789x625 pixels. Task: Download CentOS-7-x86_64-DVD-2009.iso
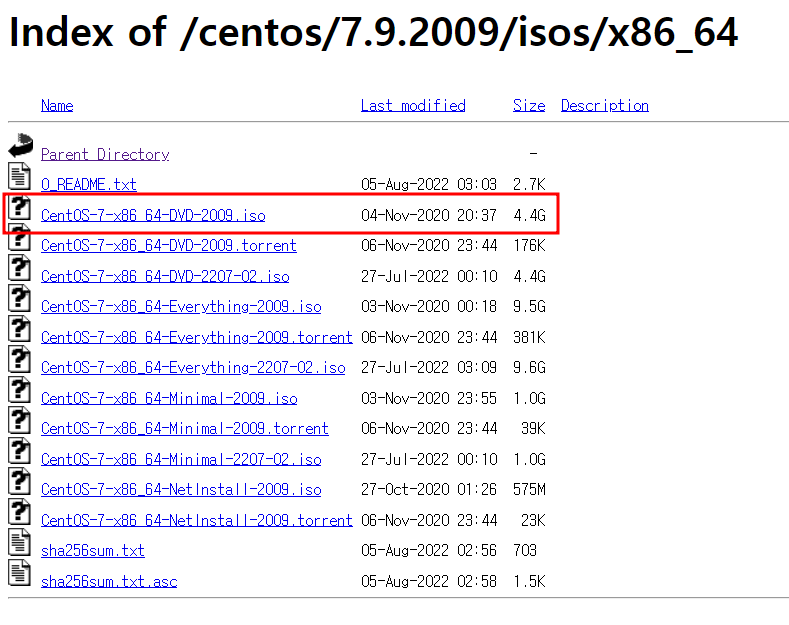tap(153, 215)
